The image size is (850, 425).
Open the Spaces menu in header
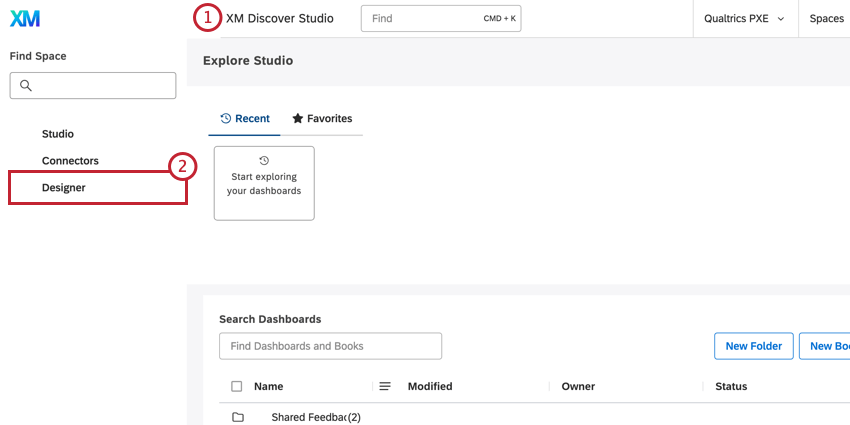pos(826,19)
